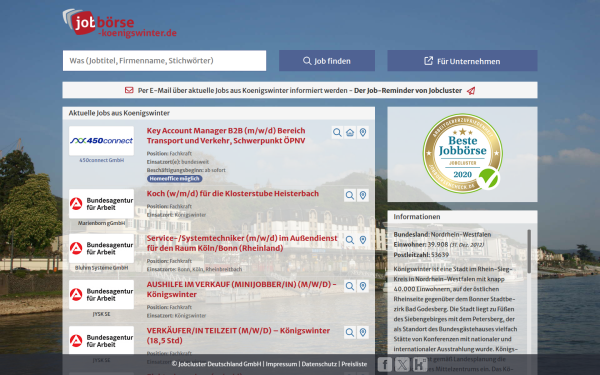Click map pin icon for the Koch job
This screenshot has height=375, width=600.
[x=363, y=196]
